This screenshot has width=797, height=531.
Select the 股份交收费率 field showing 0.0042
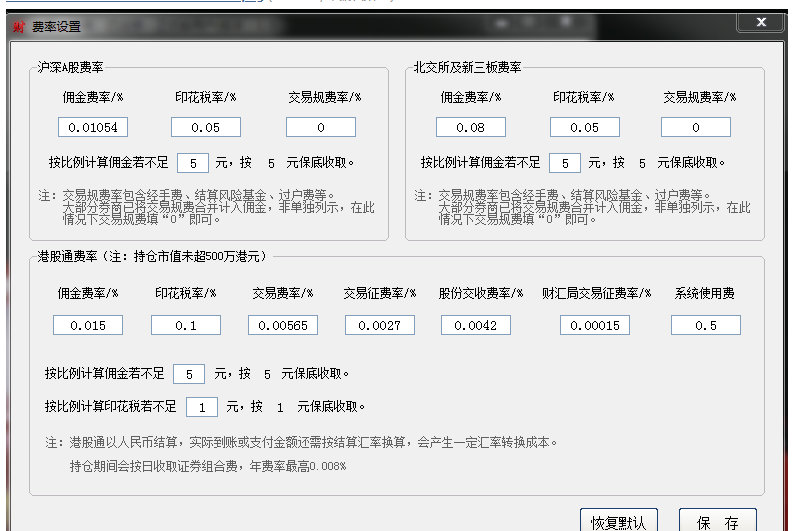[476, 325]
